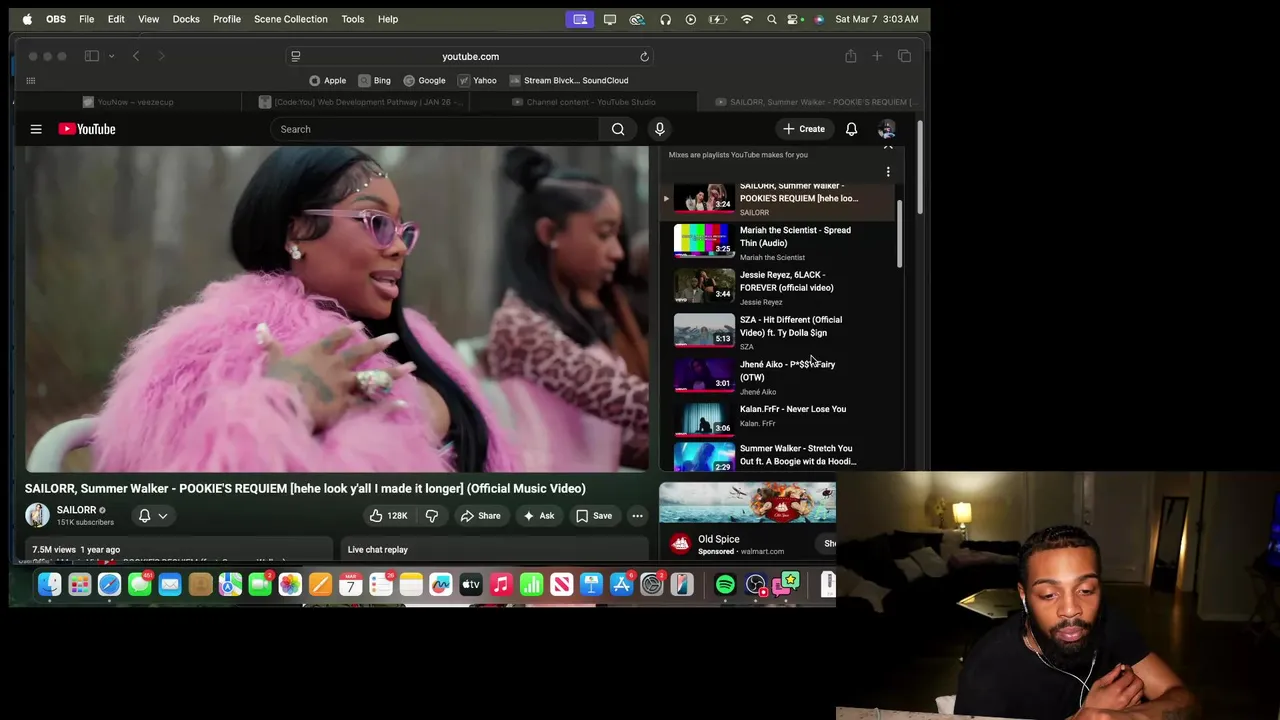
Task: Open the SAILORR channel name link
Action: click(76, 510)
